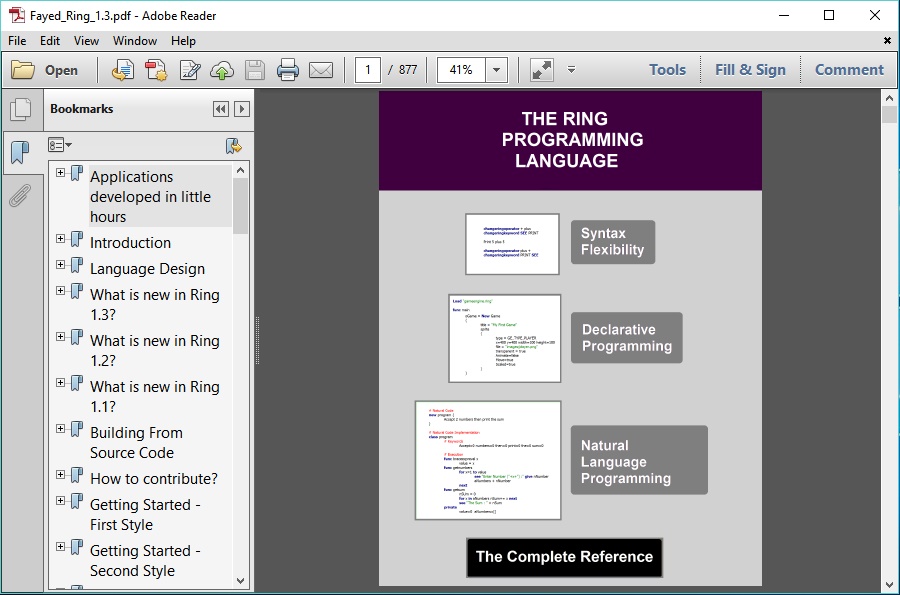Click bookmark icon beside How to contribute?

click(77, 475)
